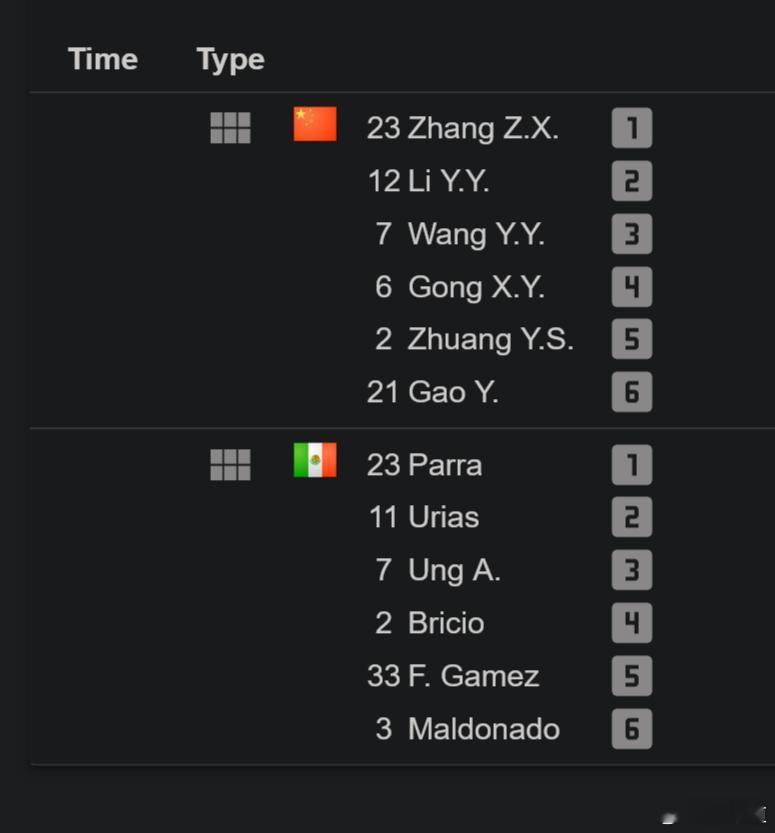775x833 pixels.
Task: Click the Mexico lineup grid icon
Action: click(x=230, y=464)
